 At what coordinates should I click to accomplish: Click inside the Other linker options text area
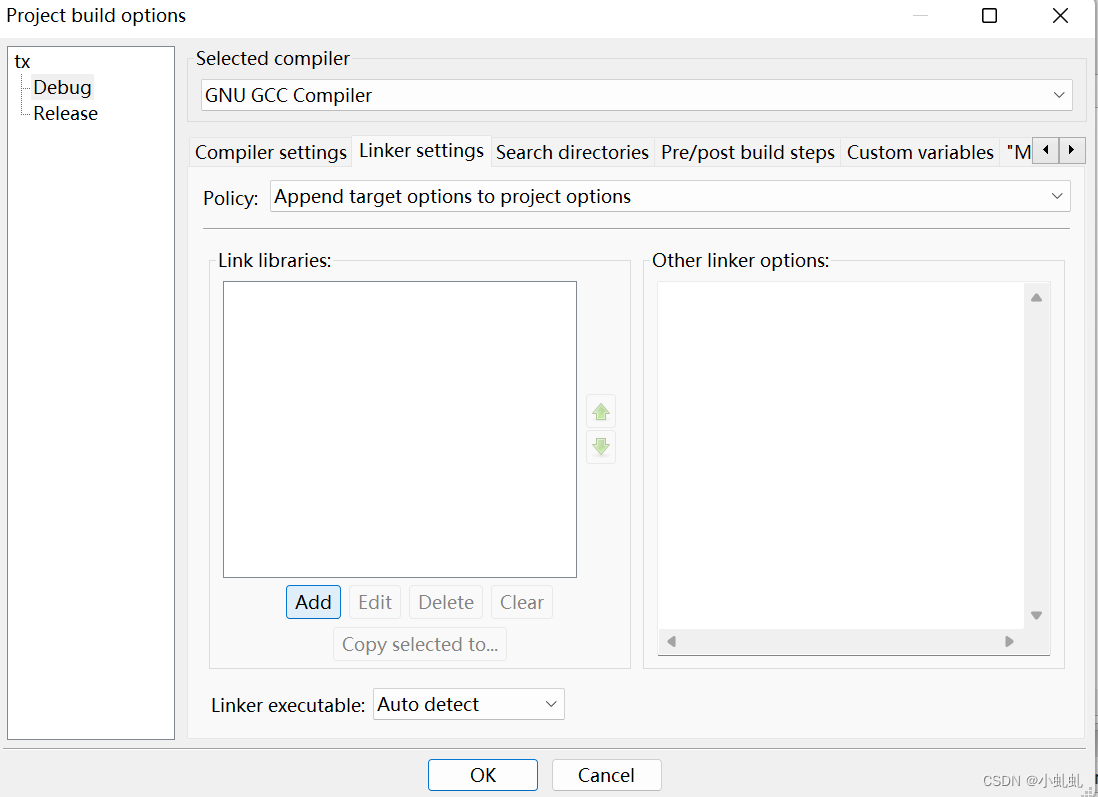click(x=841, y=455)
